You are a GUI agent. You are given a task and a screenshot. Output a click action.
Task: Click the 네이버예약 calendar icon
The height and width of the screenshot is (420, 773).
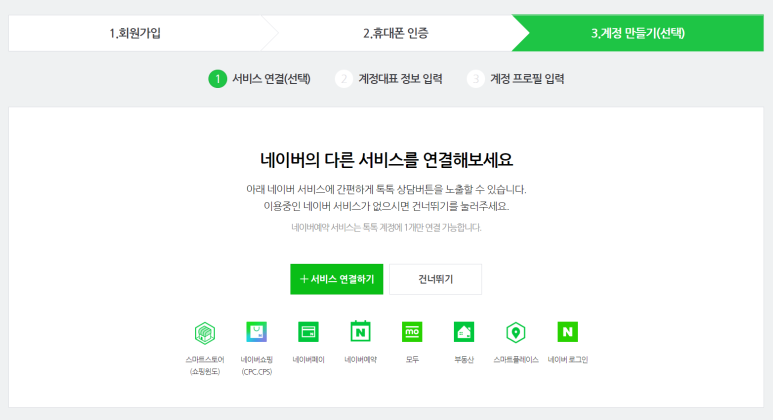(360, 331)
